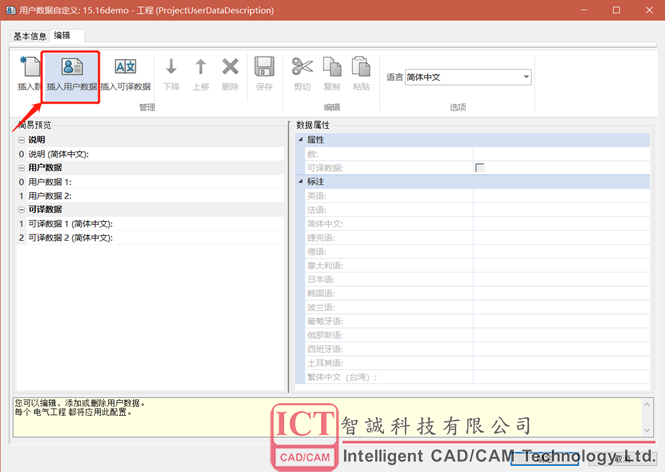The height and width of the screenshot is (472, 665).
Task: Click the 上移 move up arrow
Action: 201,68
